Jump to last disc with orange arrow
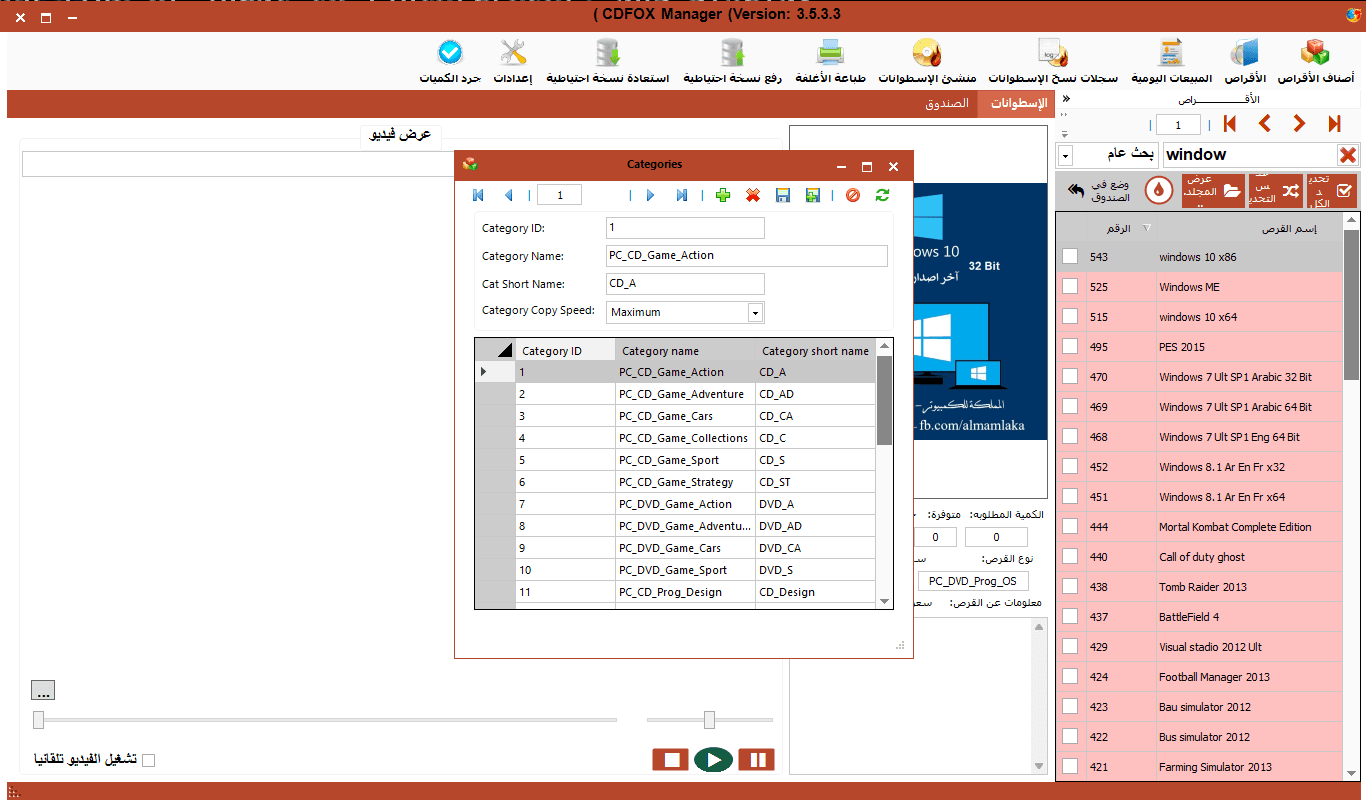Image resolution: width=1366 pixels, height=807 pixels. click(x=1334, y=124)
